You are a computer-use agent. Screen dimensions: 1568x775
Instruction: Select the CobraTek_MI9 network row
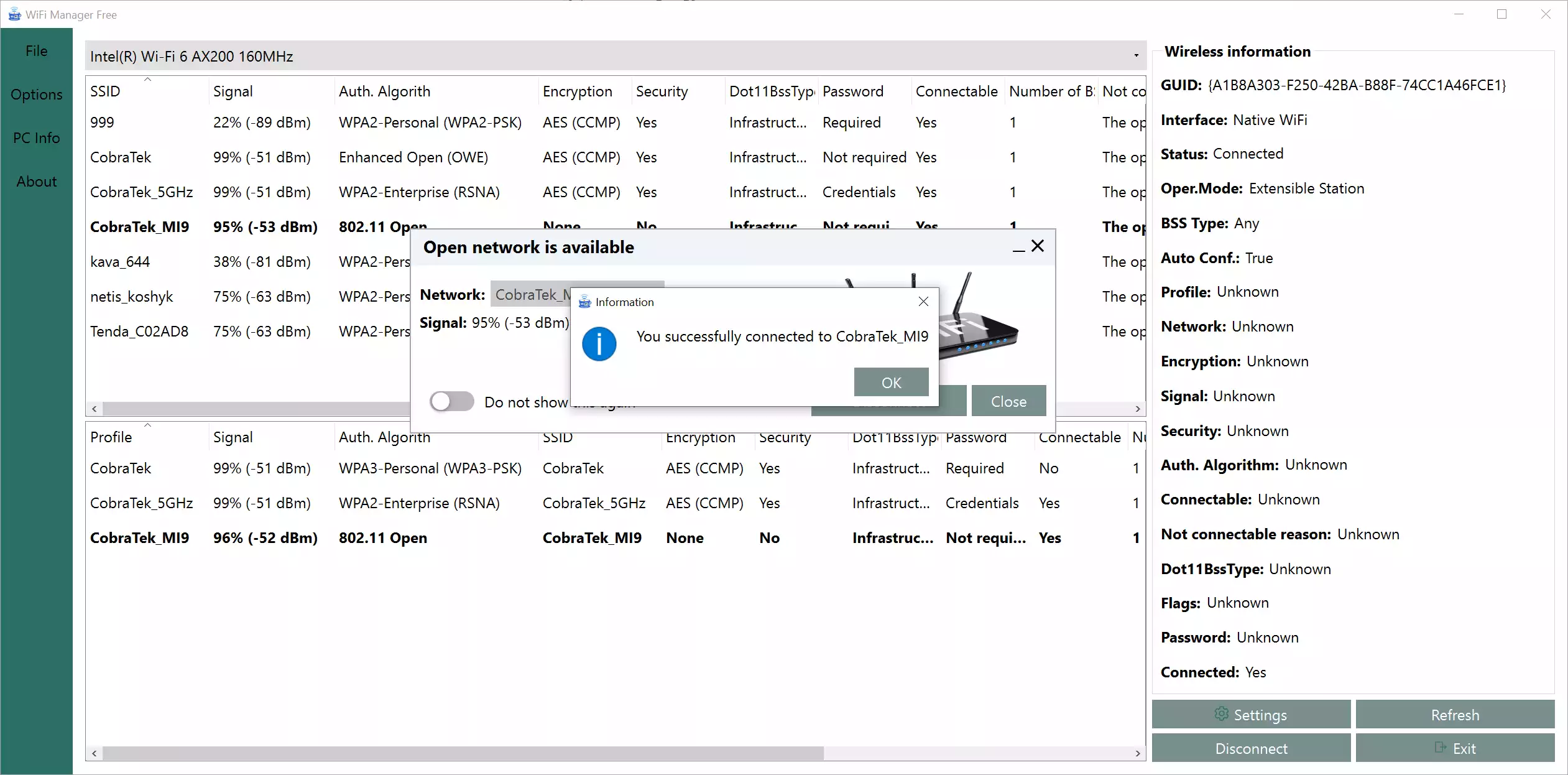point(249,227)
